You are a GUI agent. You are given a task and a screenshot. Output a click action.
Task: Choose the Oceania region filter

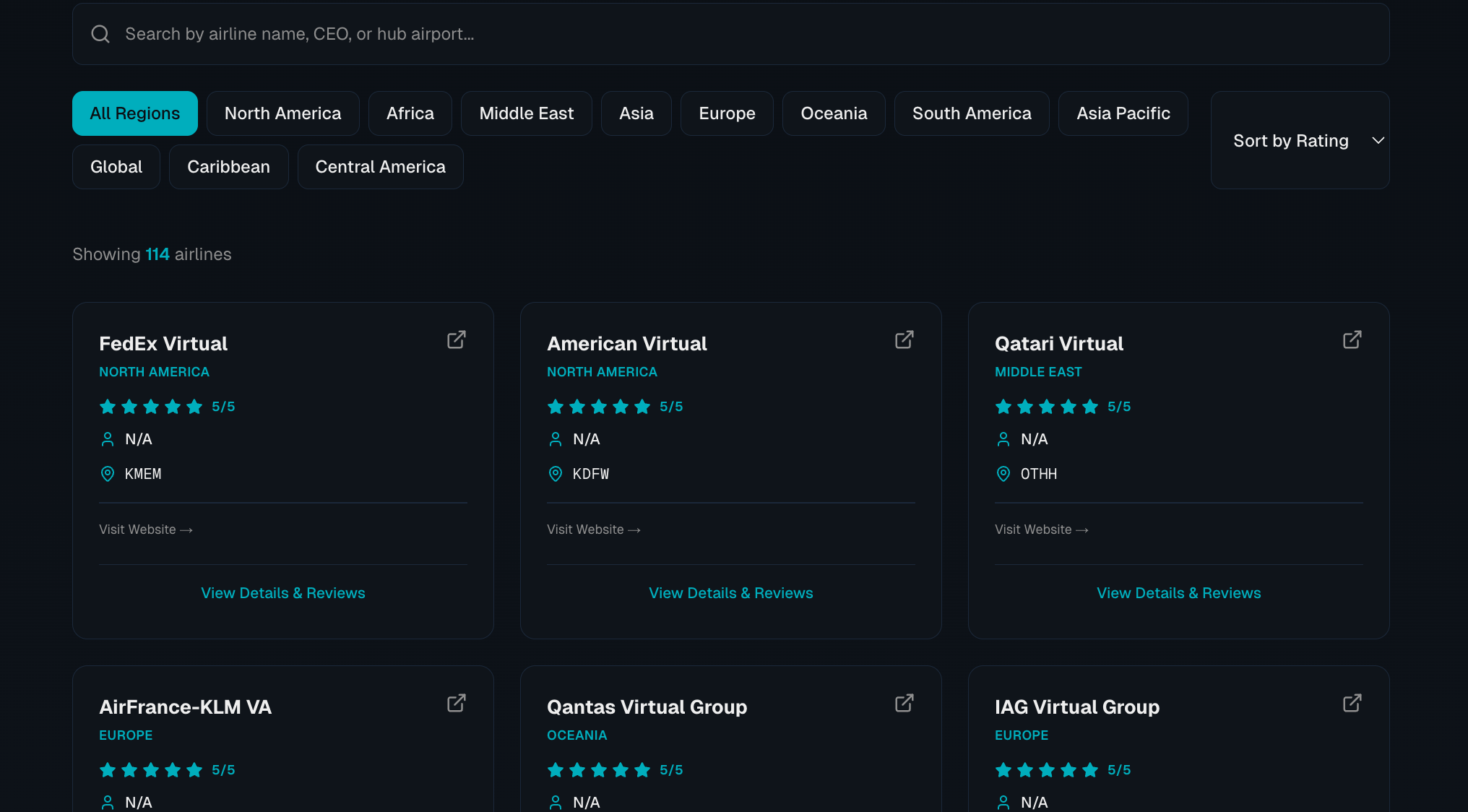[x=833, y=113]
